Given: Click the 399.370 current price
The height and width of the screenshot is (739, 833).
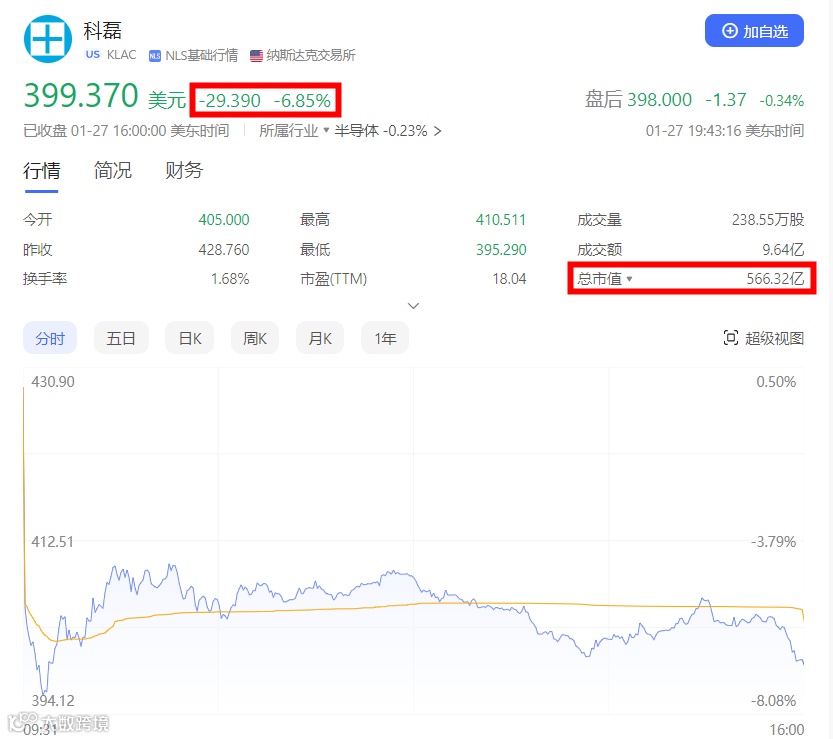Looking at the screenshot, I should [x=81, y=96].
